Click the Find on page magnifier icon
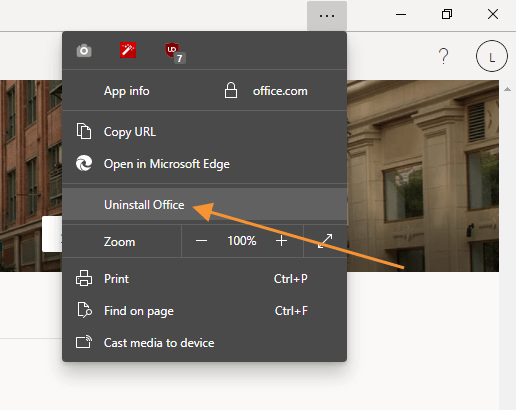The height and width of the screenshot is (410, 516). pos(85,310)
